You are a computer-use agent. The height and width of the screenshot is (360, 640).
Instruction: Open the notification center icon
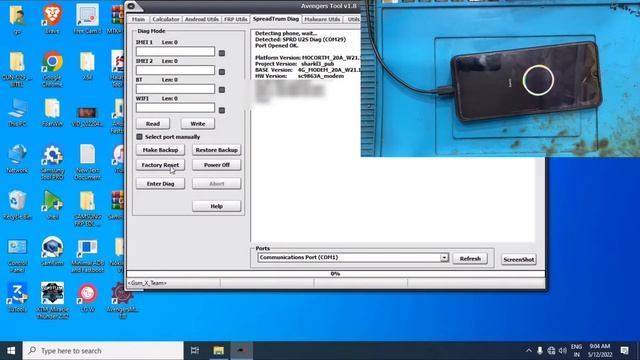[x=624, y=351]
